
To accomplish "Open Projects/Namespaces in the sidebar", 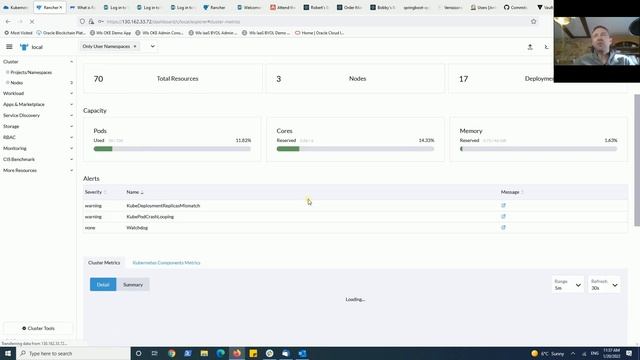I will tap(31, 72).
